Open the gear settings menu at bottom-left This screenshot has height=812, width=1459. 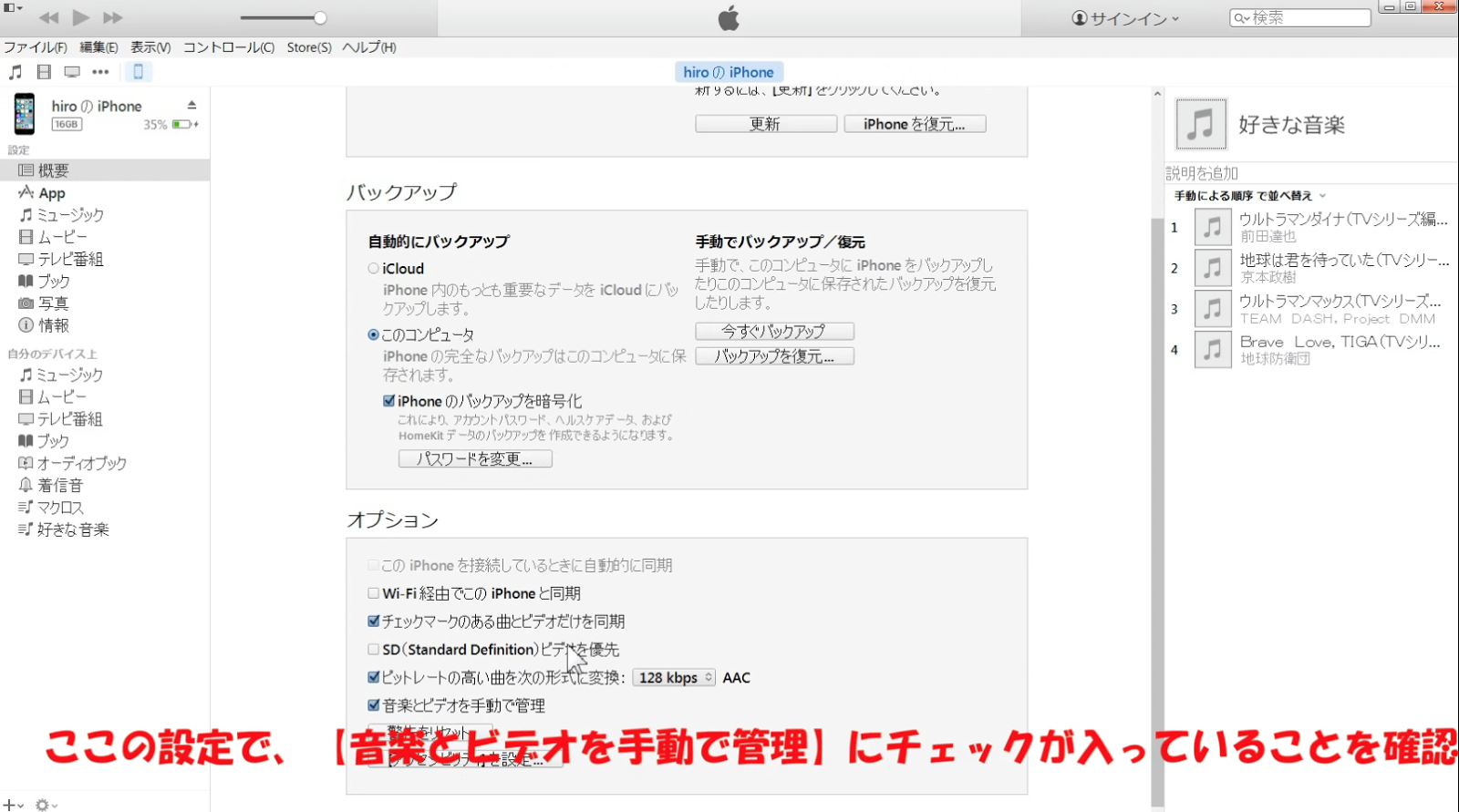click(46, 805)
